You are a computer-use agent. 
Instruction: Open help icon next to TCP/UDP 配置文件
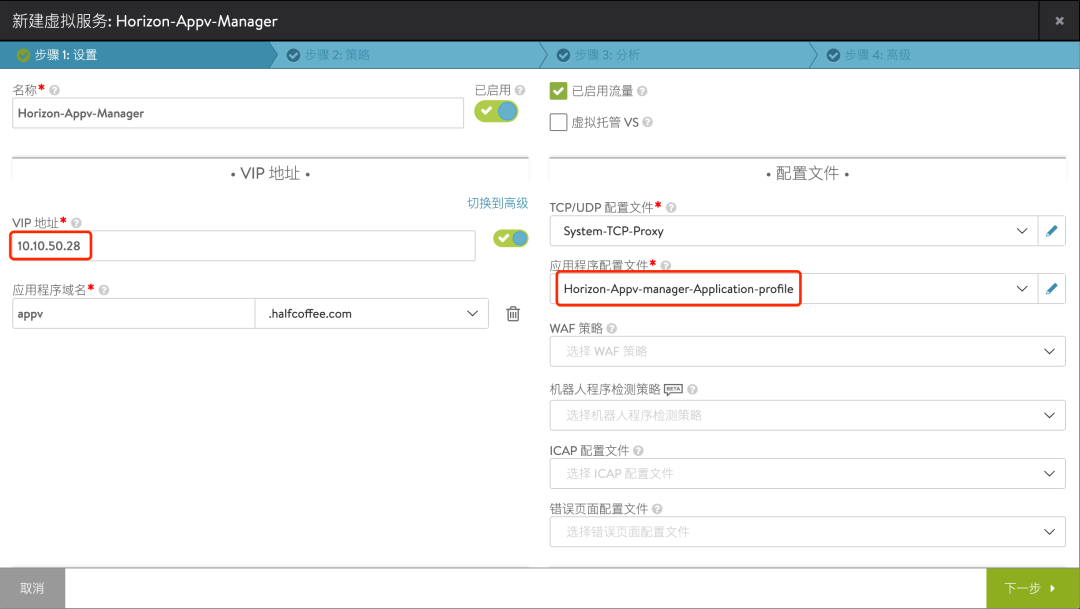tap(671, 207)
